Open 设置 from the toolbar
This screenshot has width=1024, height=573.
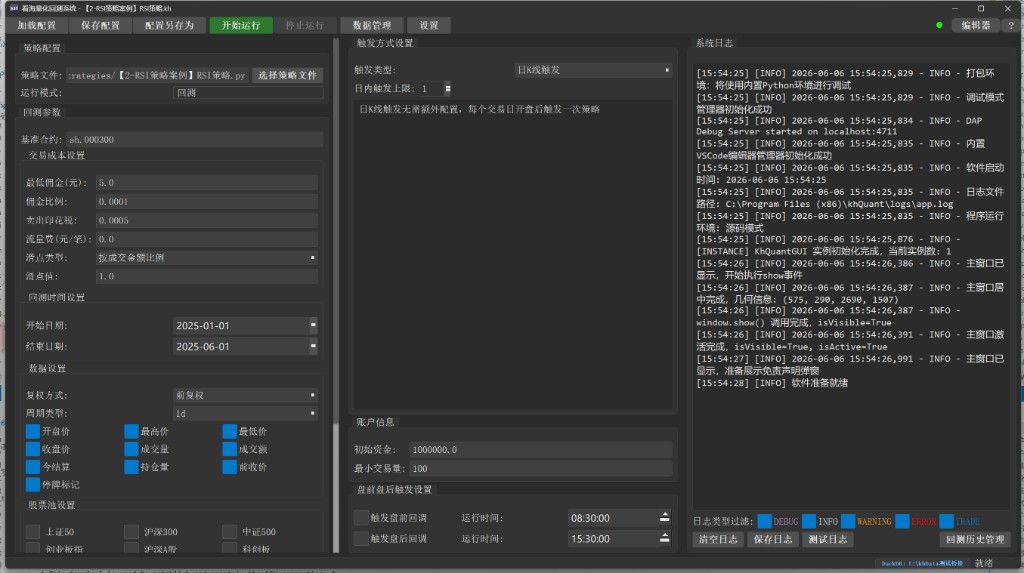(429, 25)
